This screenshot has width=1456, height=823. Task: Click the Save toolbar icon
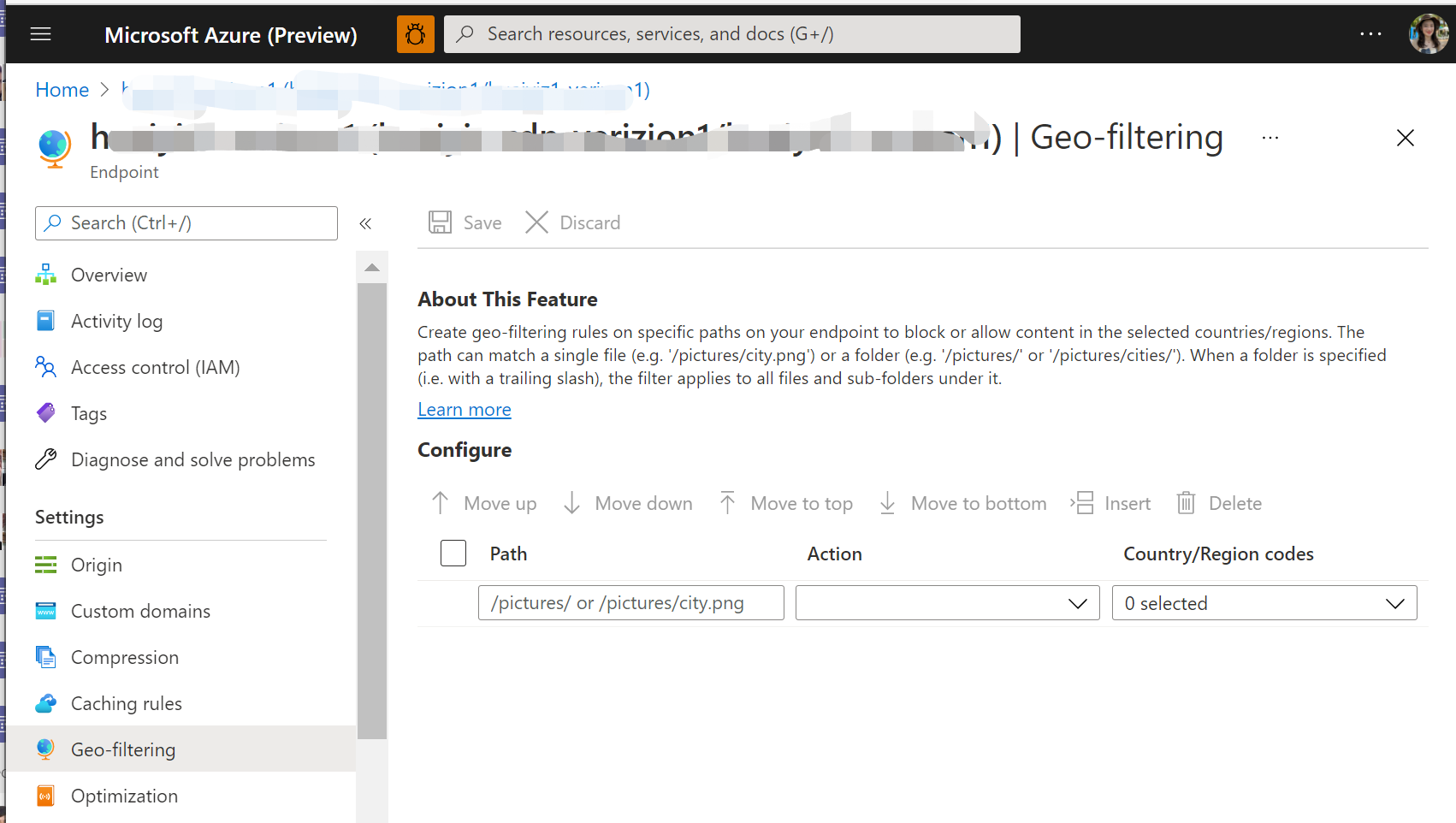(441, 222)
